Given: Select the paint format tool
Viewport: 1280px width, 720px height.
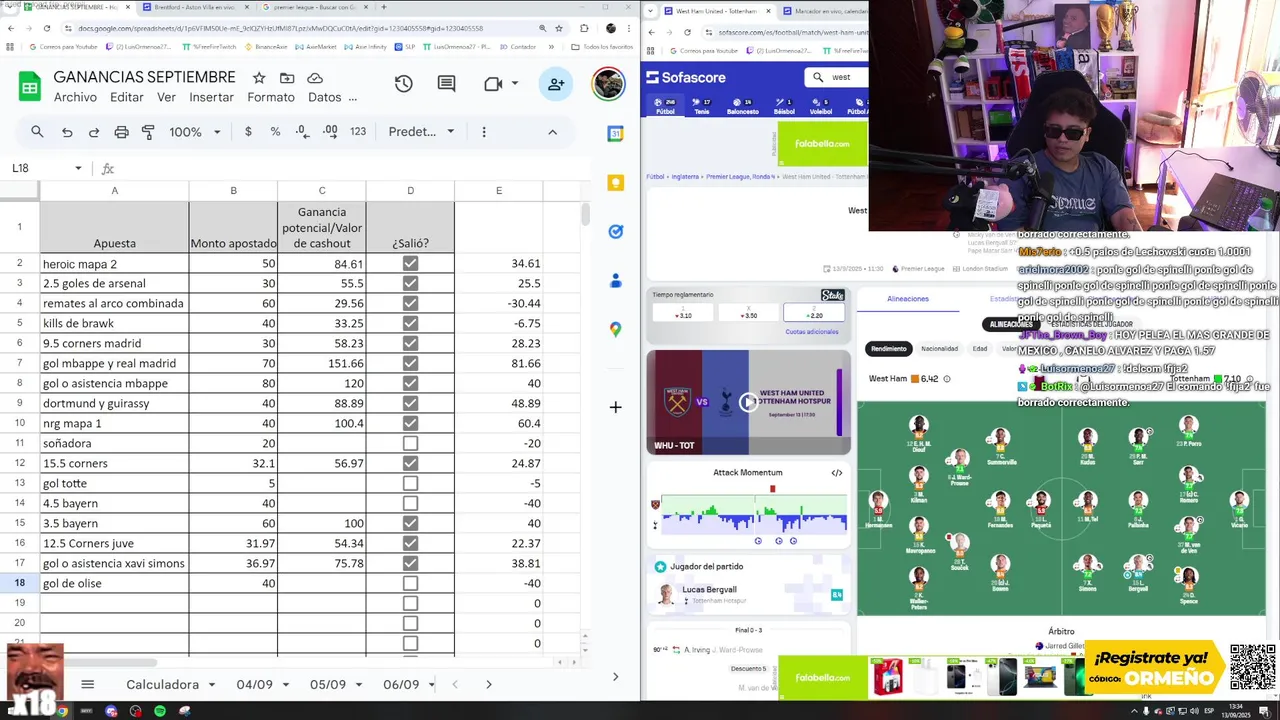Looking at the screenshot, I should (x=148, y=132).
